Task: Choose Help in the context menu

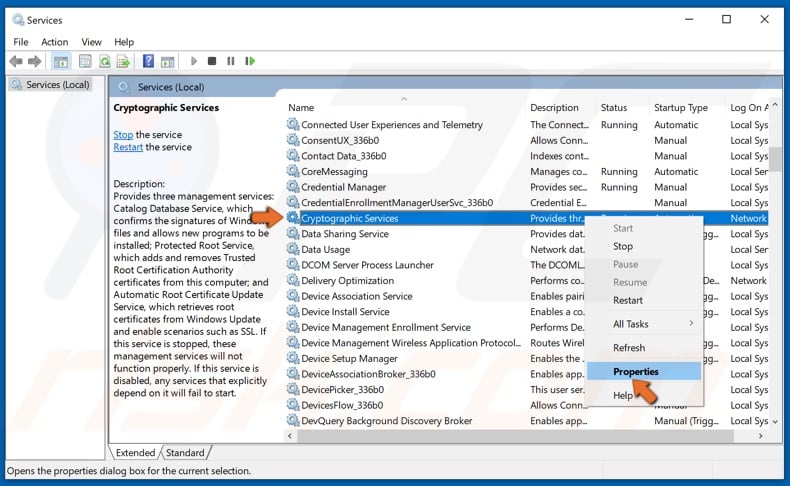Action: (644, 395)
